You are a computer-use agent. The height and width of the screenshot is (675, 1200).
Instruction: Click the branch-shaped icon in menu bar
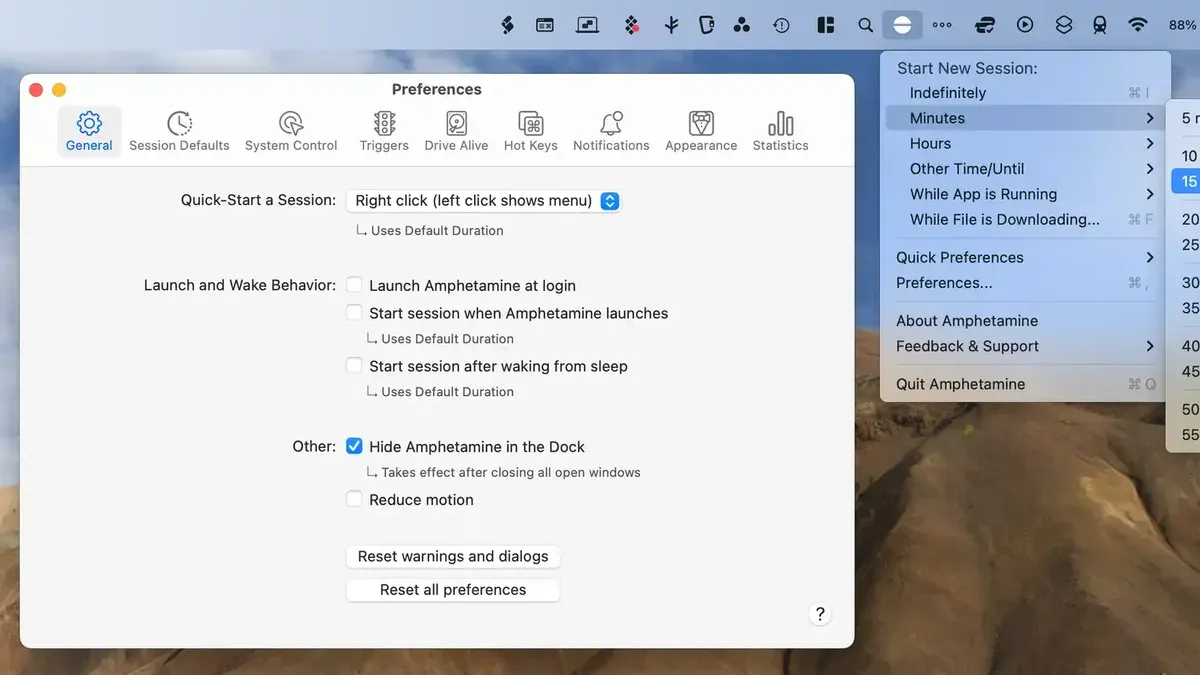(672, 25)
